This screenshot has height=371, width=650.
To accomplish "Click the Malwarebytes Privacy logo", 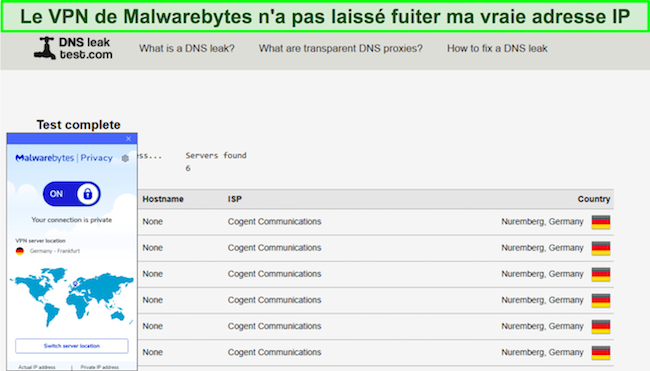I will pyautogui.click(x=64, y=158).
